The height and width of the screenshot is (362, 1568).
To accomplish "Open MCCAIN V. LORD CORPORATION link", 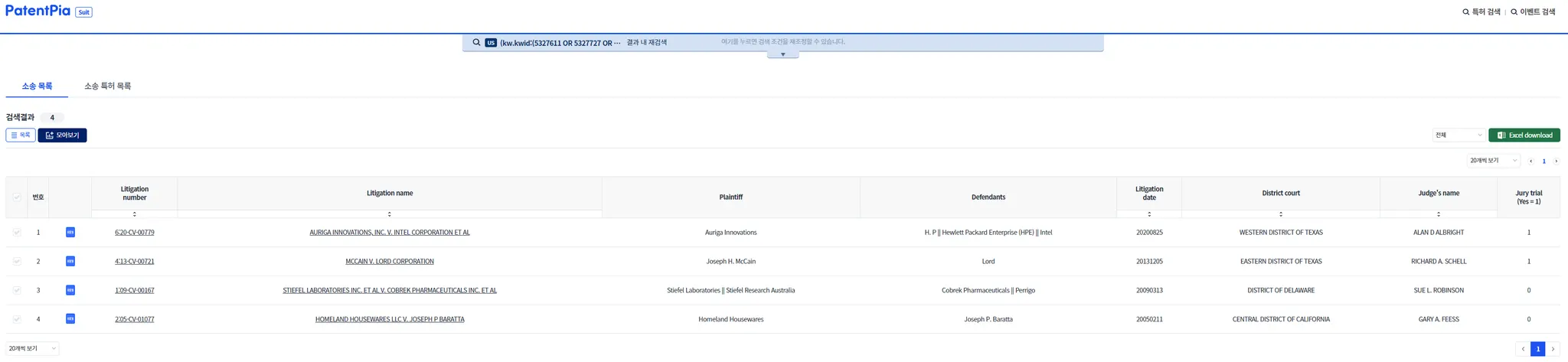I will [x=390, y=262].
